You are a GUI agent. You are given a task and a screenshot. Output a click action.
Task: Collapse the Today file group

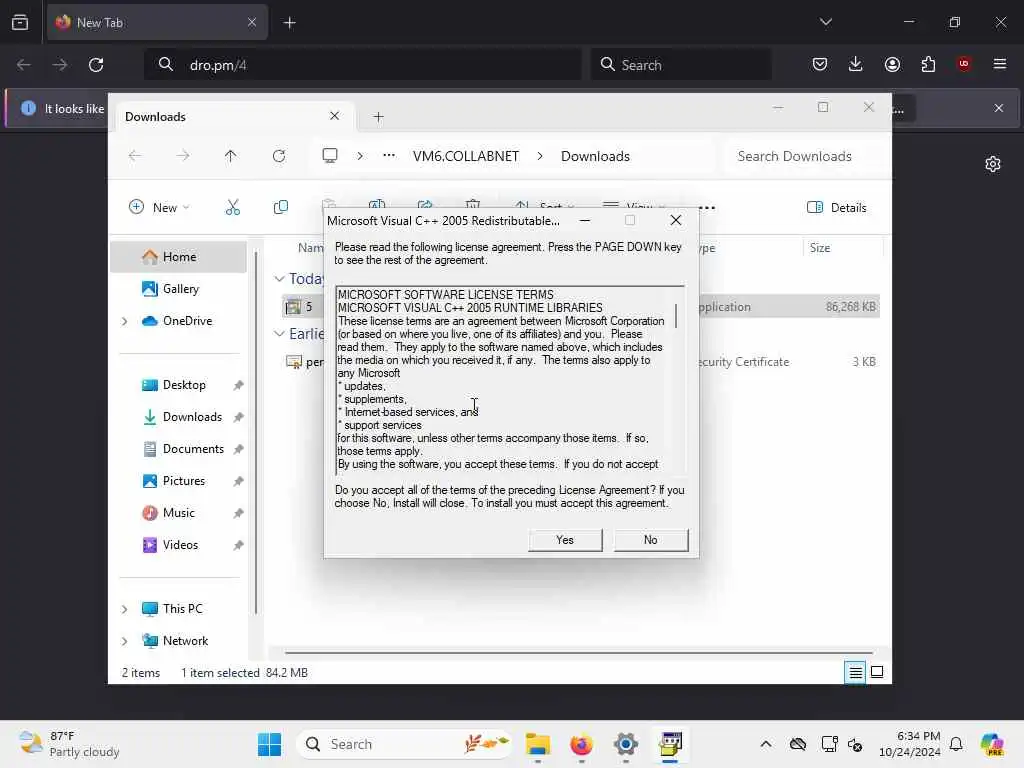279,279
